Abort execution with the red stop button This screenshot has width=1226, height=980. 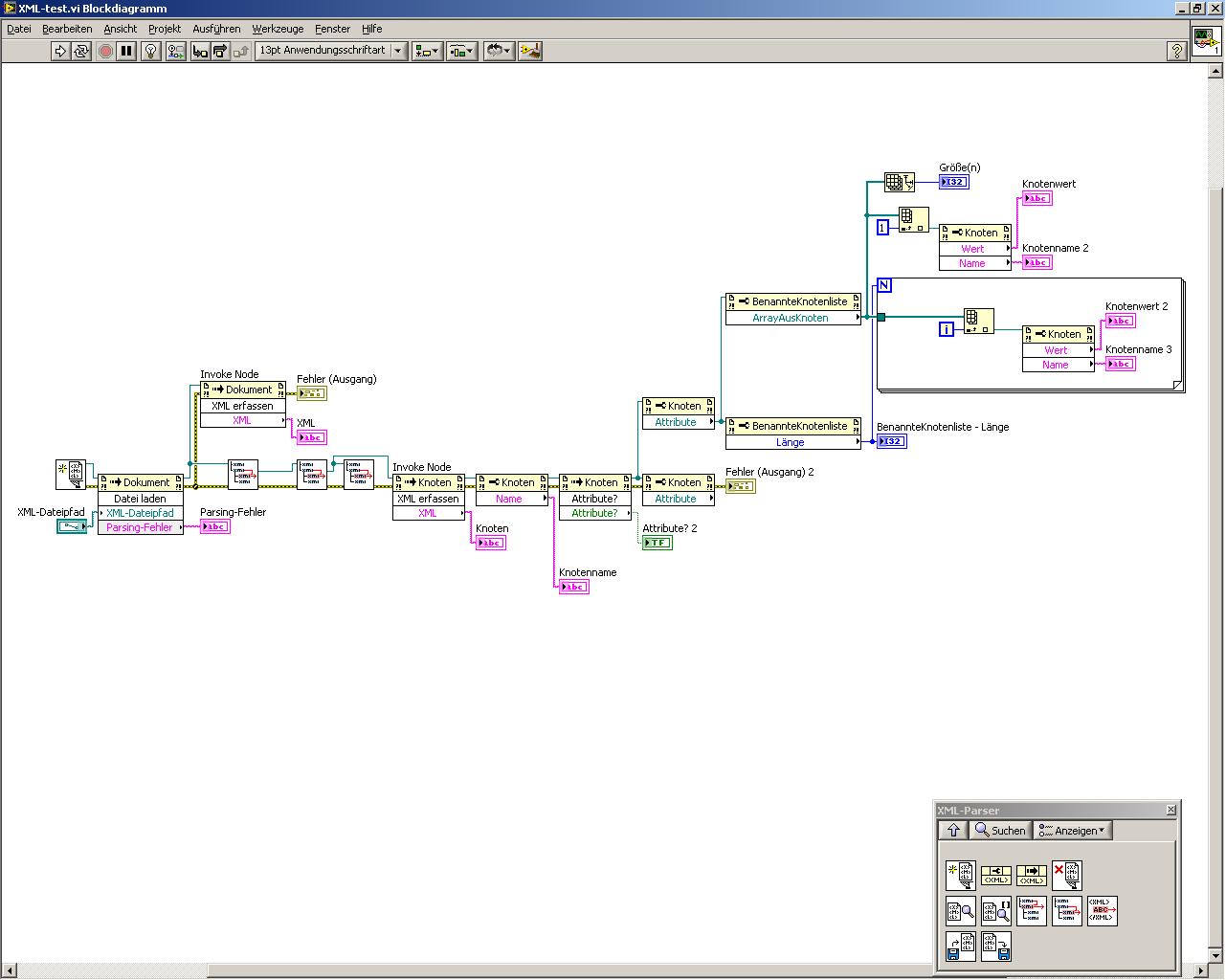tap(105, 51)
